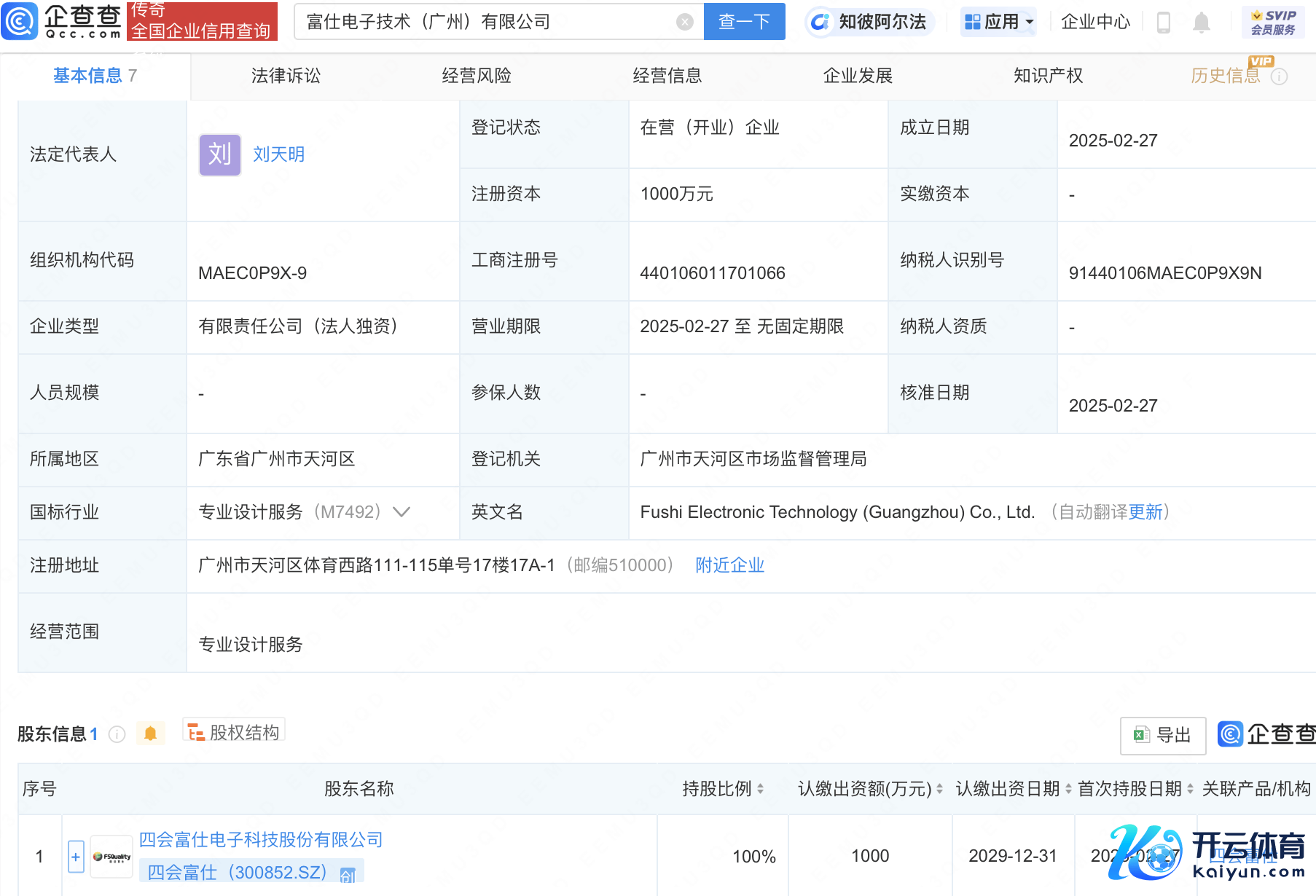Expand shareholder row with plus icon
Image resolution: width=1316 pixels, height=896 pixels.
[76, 857]
